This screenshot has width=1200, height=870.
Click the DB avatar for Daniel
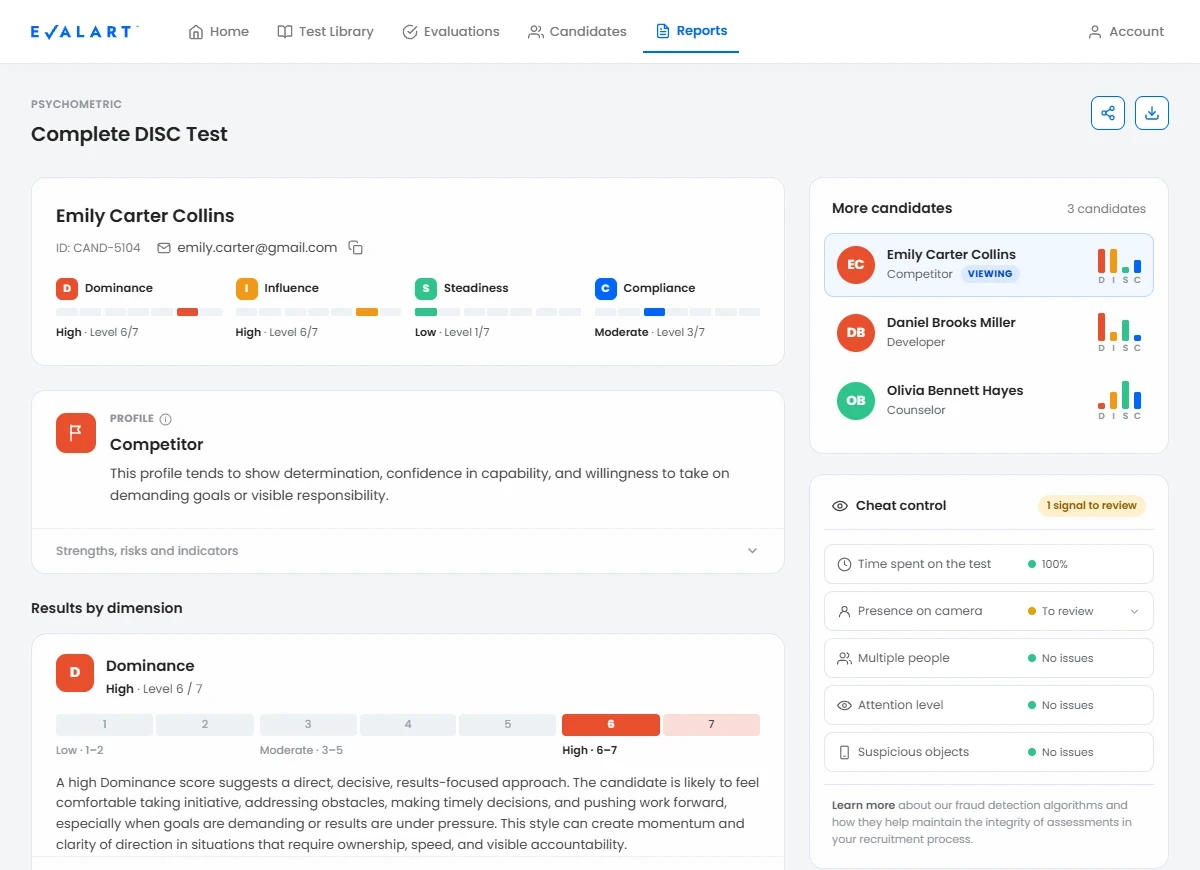[x=856, y=333]
